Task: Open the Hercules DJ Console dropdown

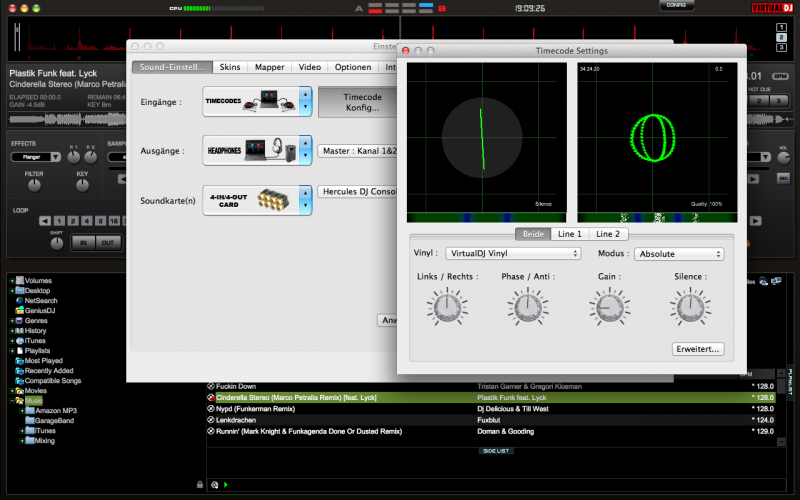Action: 357,191
